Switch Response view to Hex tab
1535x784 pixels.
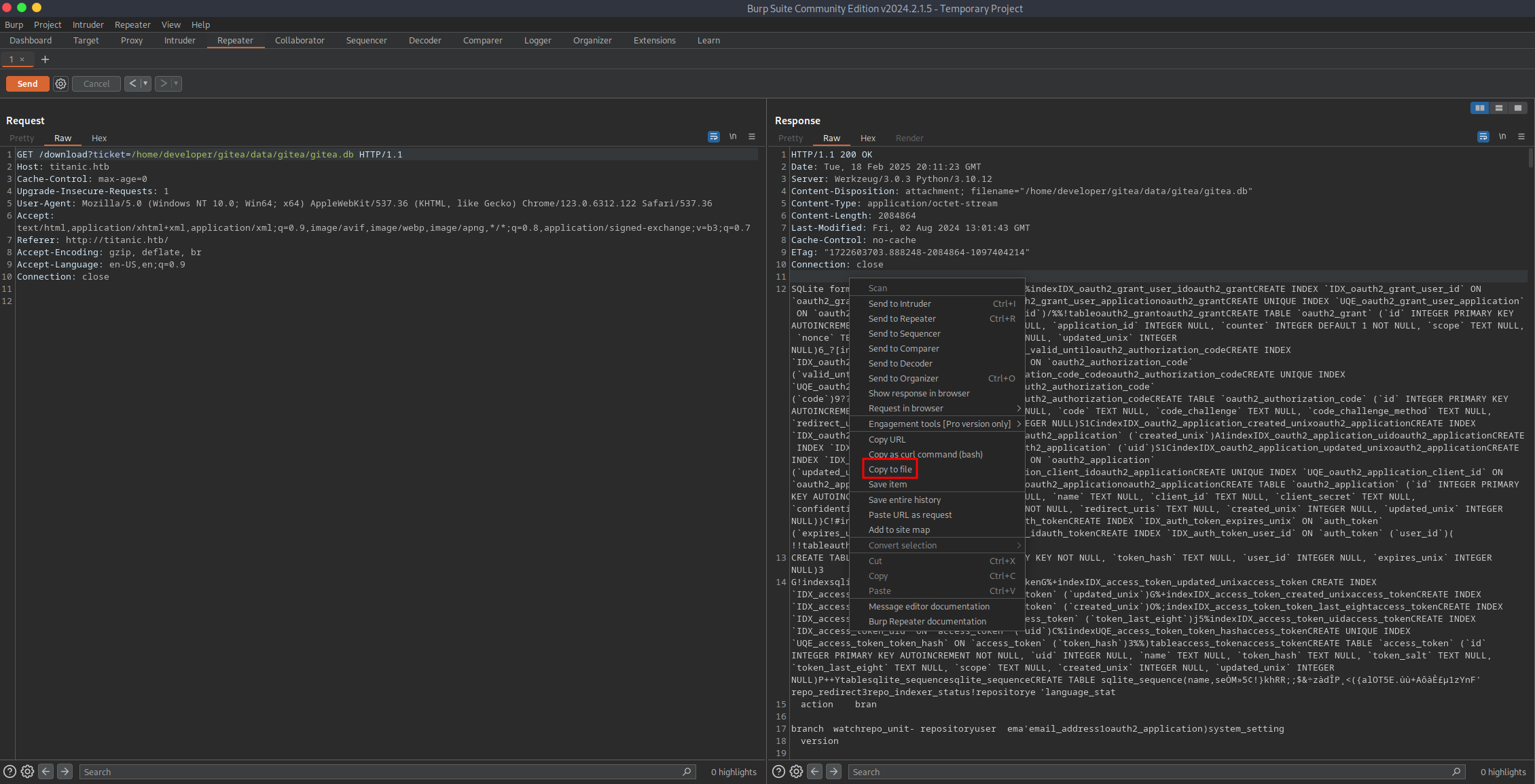[x=867, y=138]
